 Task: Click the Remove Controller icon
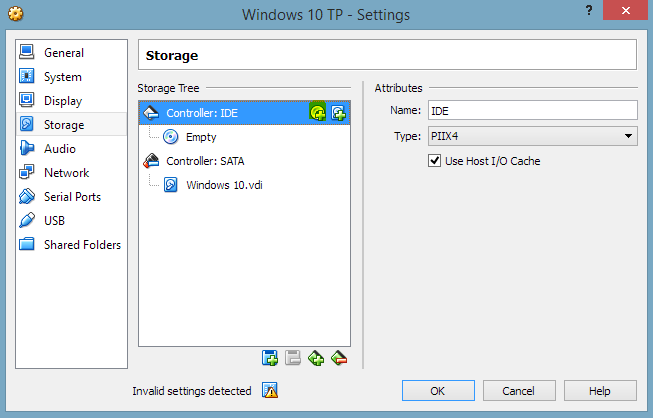point(293,358)
